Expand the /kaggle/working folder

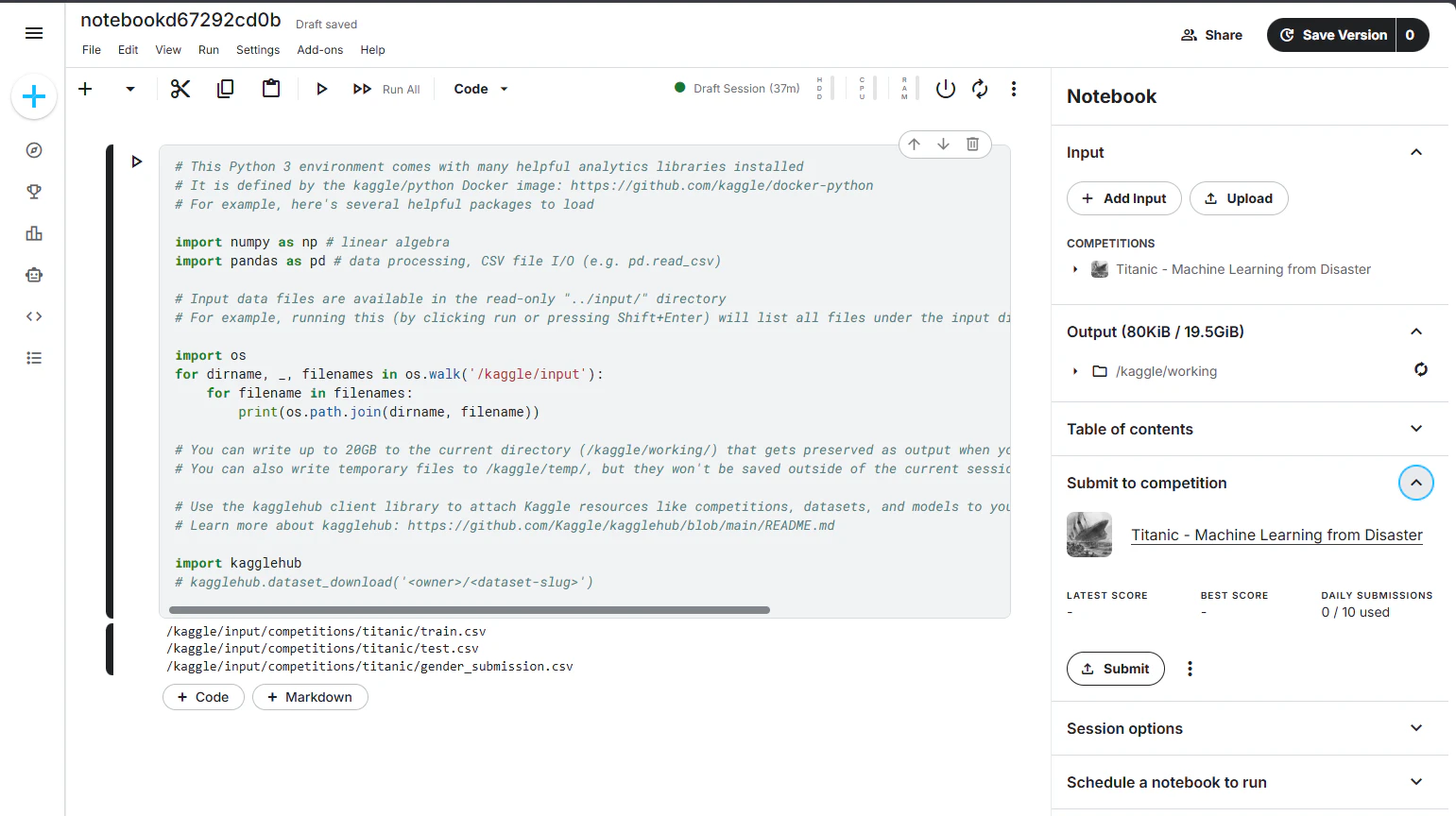pyautogui.click(x=1075, y=371)
